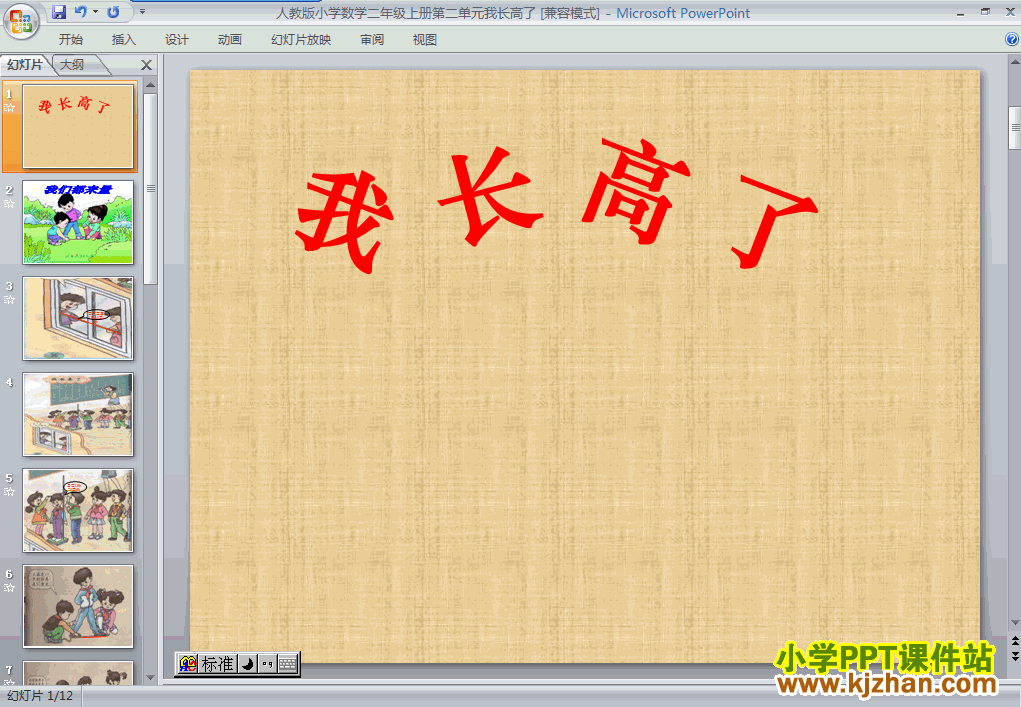The image size is (1021, 707).
Task: Select slide 3 thumbnail with window scene
Action: click(x=78, y=318)
